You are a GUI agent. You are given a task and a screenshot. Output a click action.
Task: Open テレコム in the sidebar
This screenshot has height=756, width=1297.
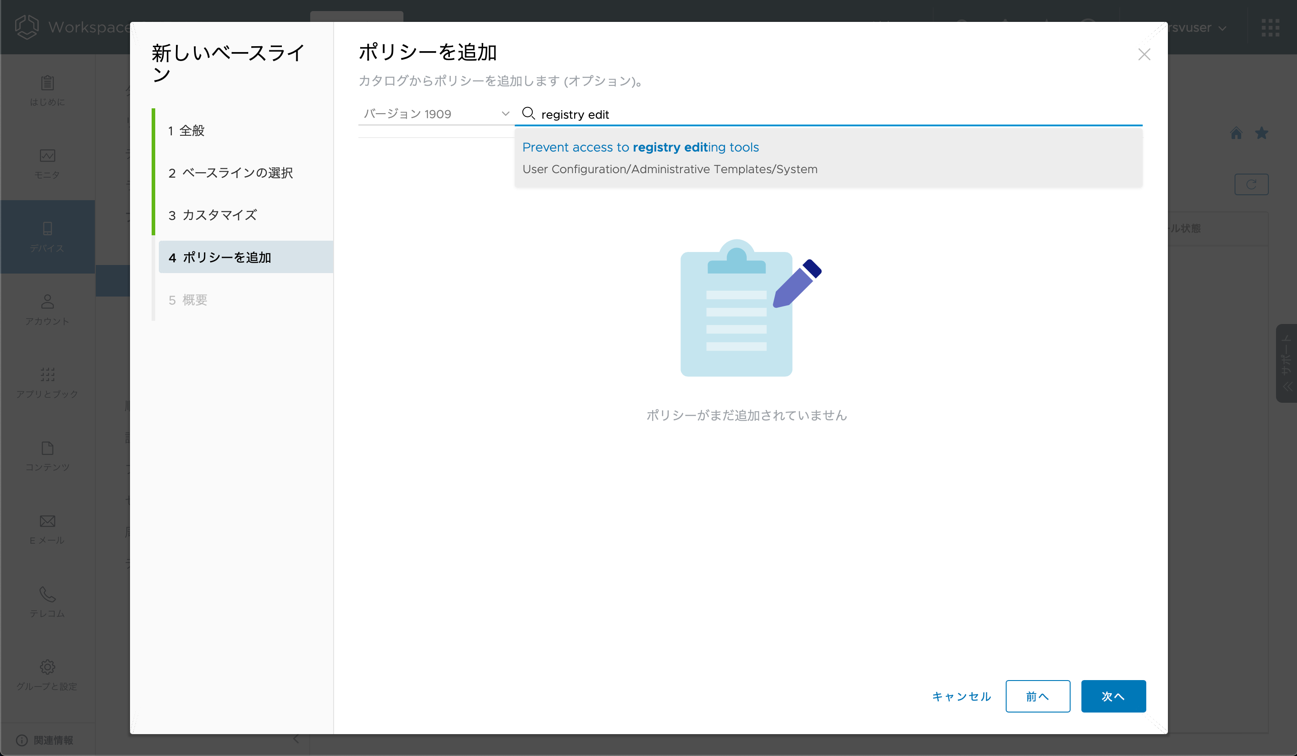pyautogui.click(x=47, y=602)
